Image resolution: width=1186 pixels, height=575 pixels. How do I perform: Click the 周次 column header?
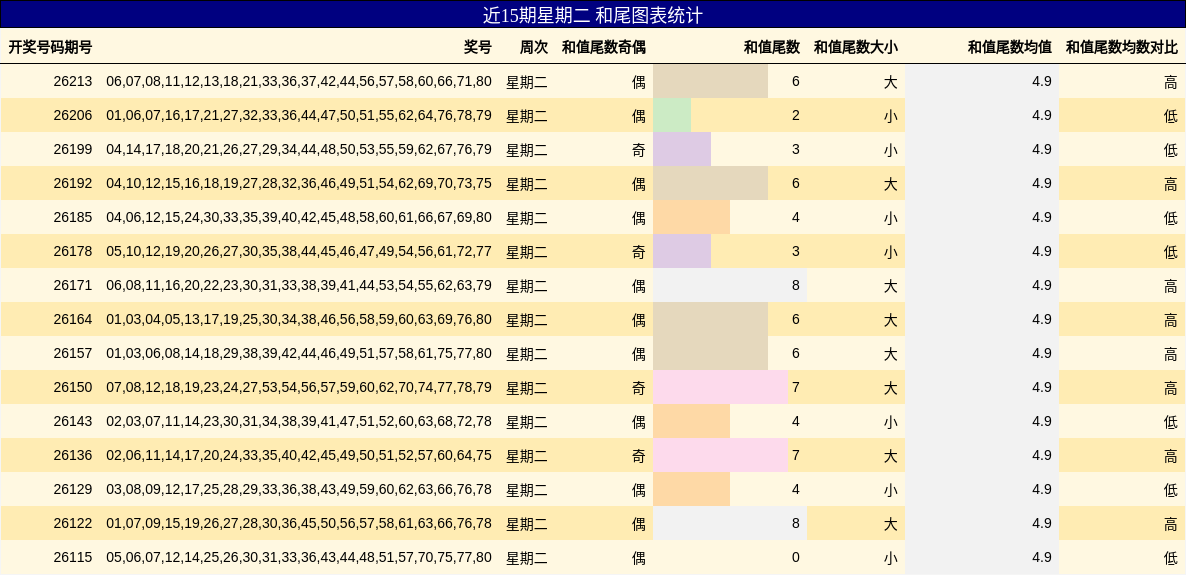pyautogui.click(x=533, y=47)
